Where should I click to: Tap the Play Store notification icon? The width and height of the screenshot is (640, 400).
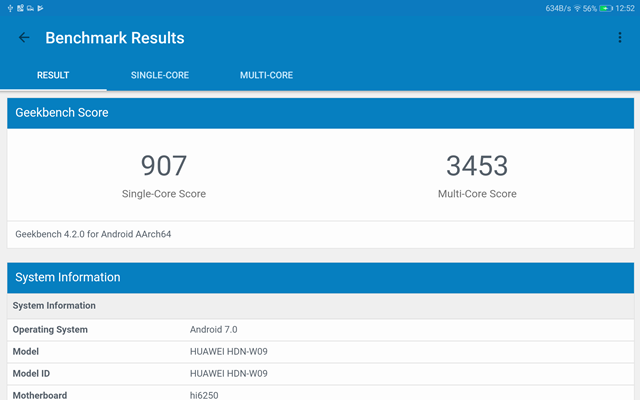[40, 8]
